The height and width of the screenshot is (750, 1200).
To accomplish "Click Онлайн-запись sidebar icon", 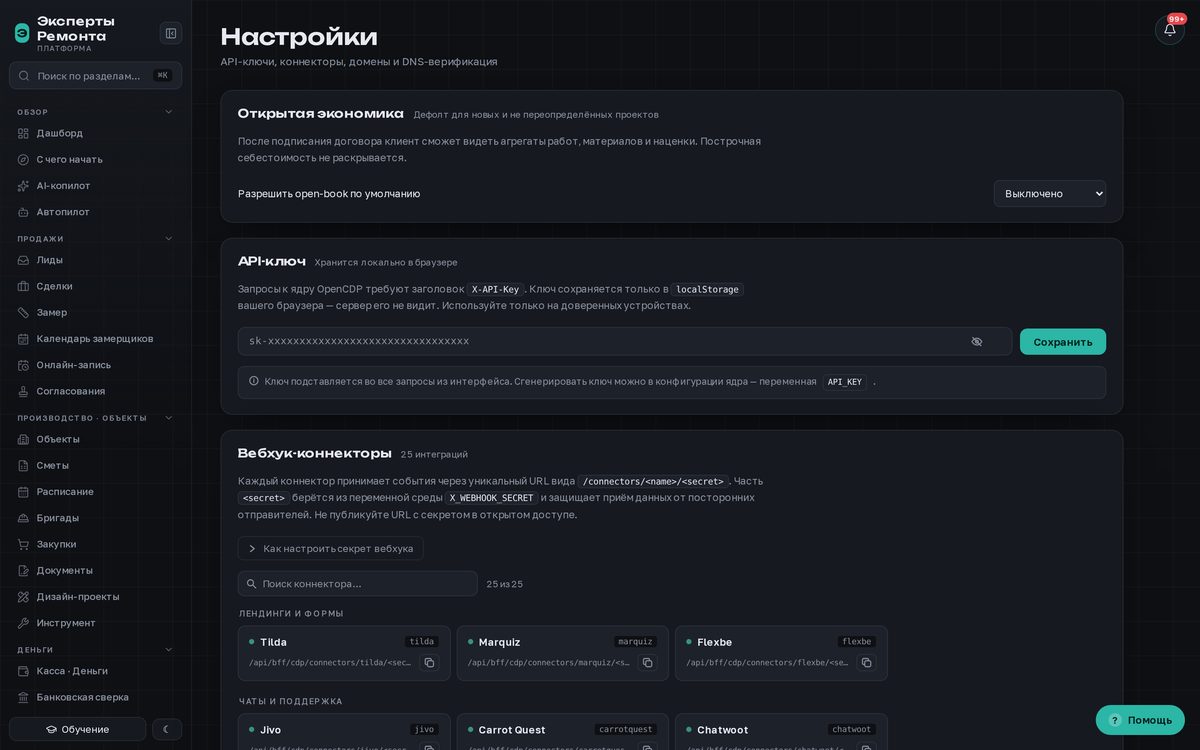I will (24, 365).
